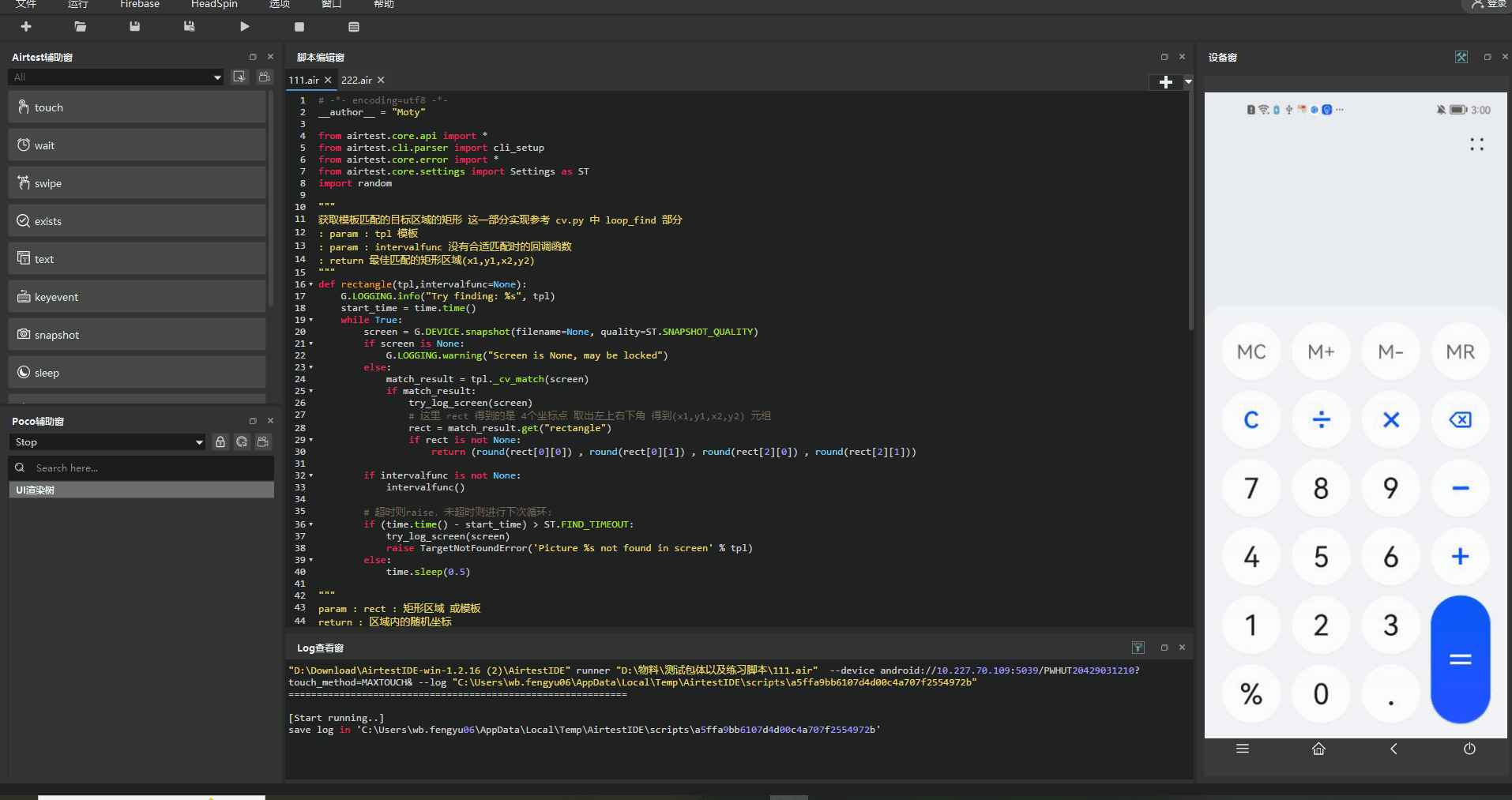The height and width of the screenshot is (800, 1512).
Task: Select the sleep command
Action: pos(137,373)
